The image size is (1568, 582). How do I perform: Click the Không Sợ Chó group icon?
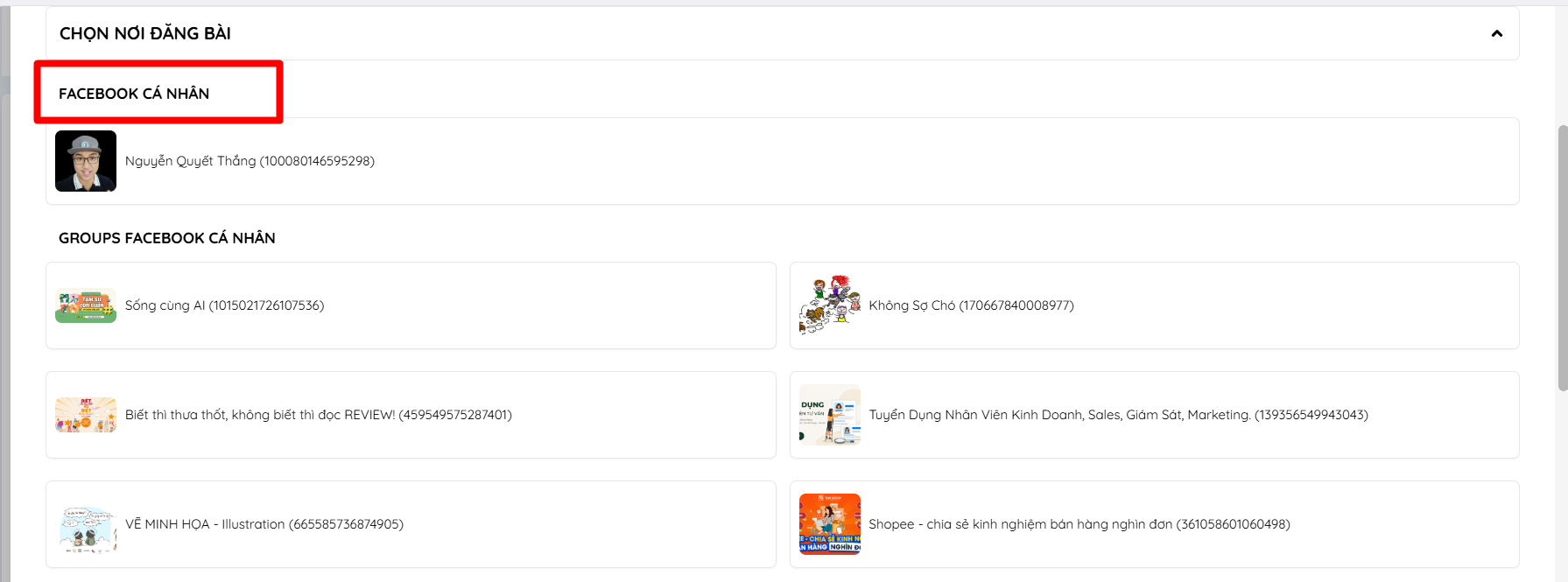[829, 305]
